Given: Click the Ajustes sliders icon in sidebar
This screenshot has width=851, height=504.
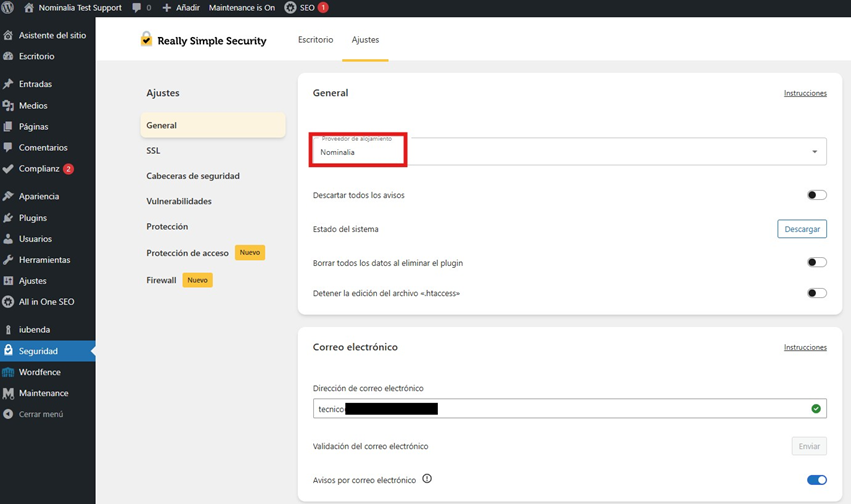Looking at the screenshot, I should pos(8,281).
